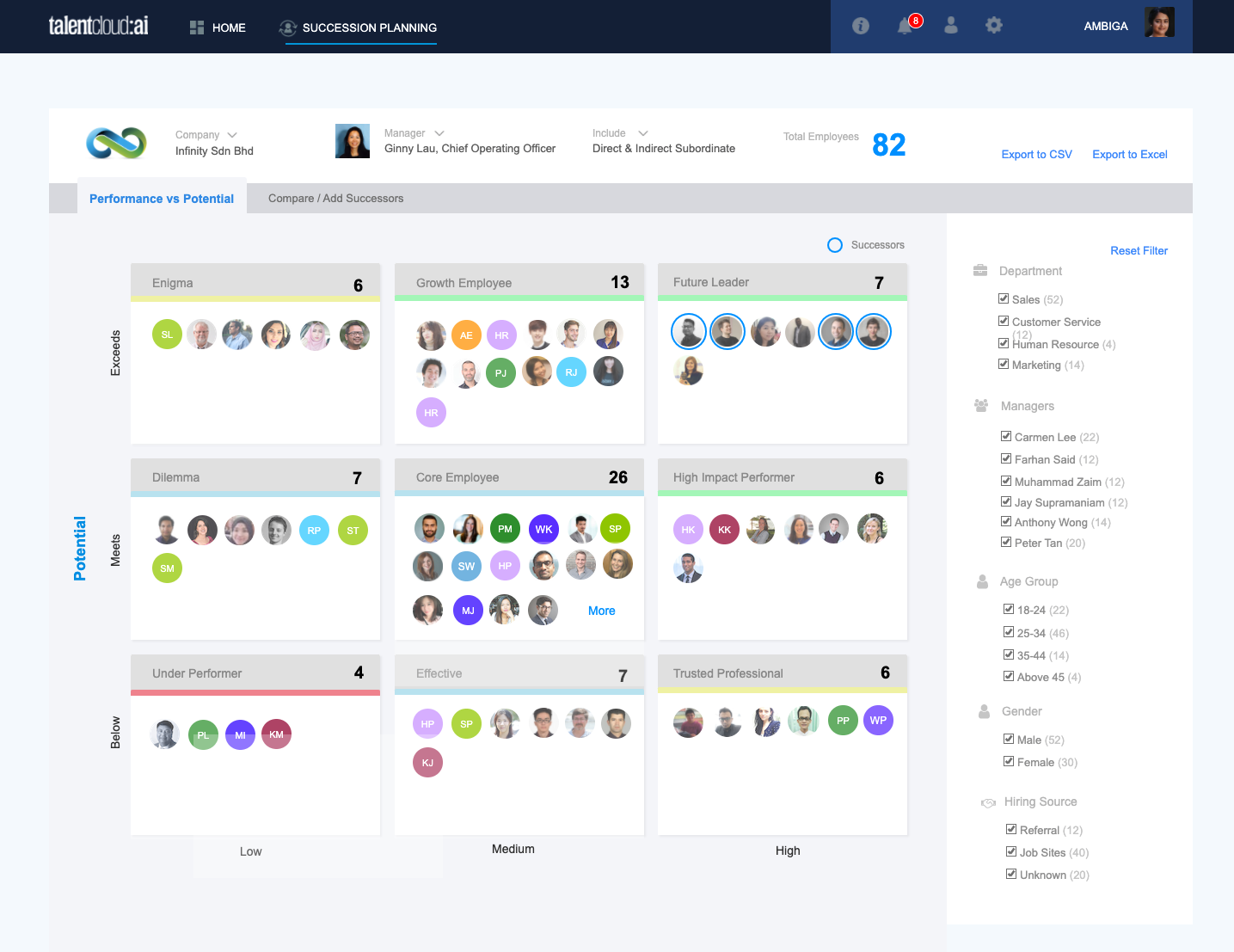This screenshot has height=952, width=1234.
Task: Click the SL avatar in Enigma
Action: click(x=167, y=335)
